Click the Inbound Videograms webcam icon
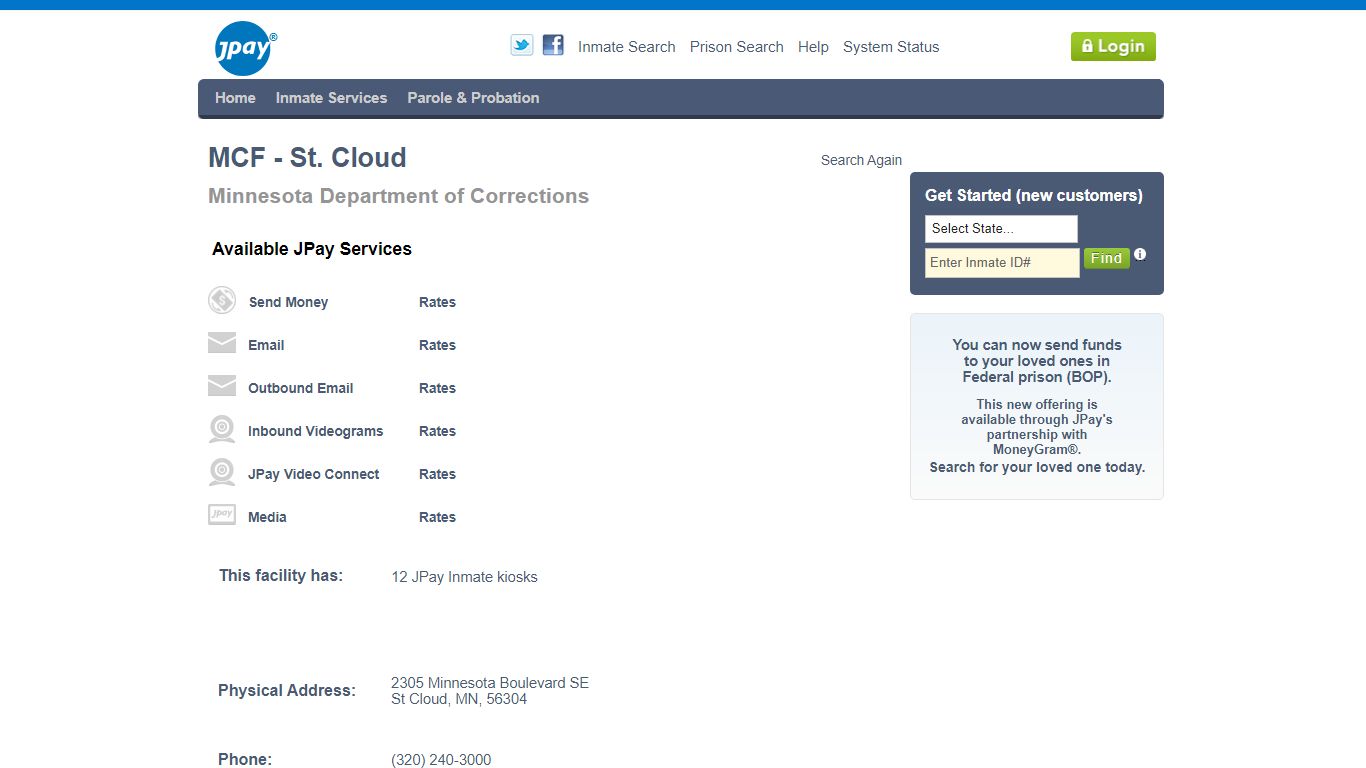Screen dimensions: 1366x768 click(222, 429)
